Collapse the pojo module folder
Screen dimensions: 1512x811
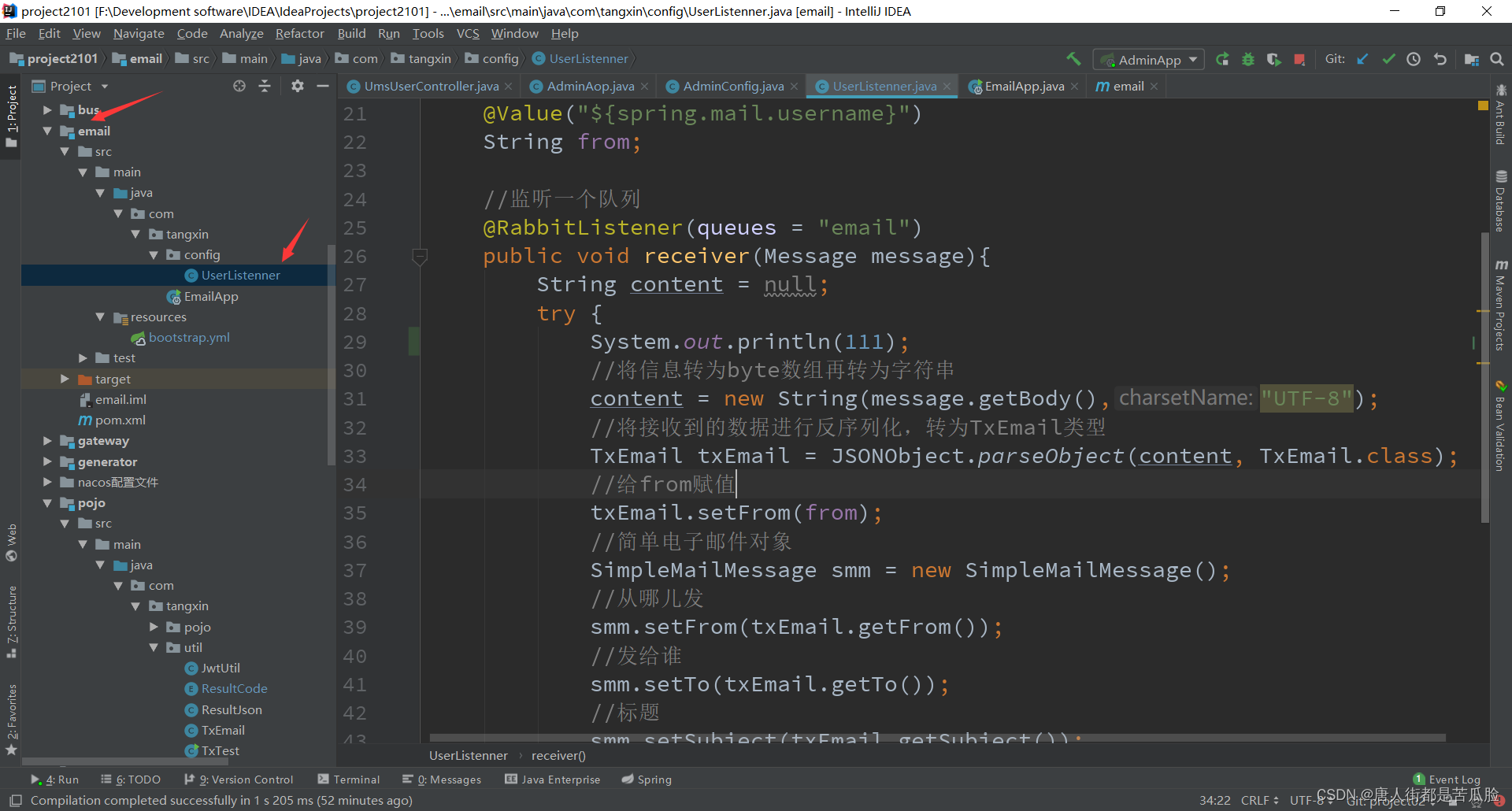point(47,502)
